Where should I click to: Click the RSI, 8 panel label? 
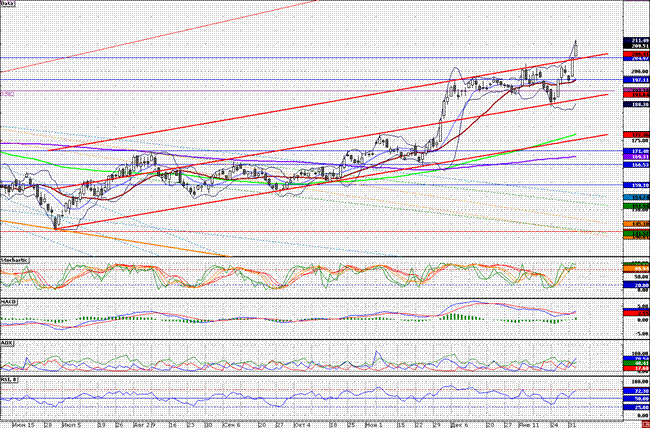[8, 379]
